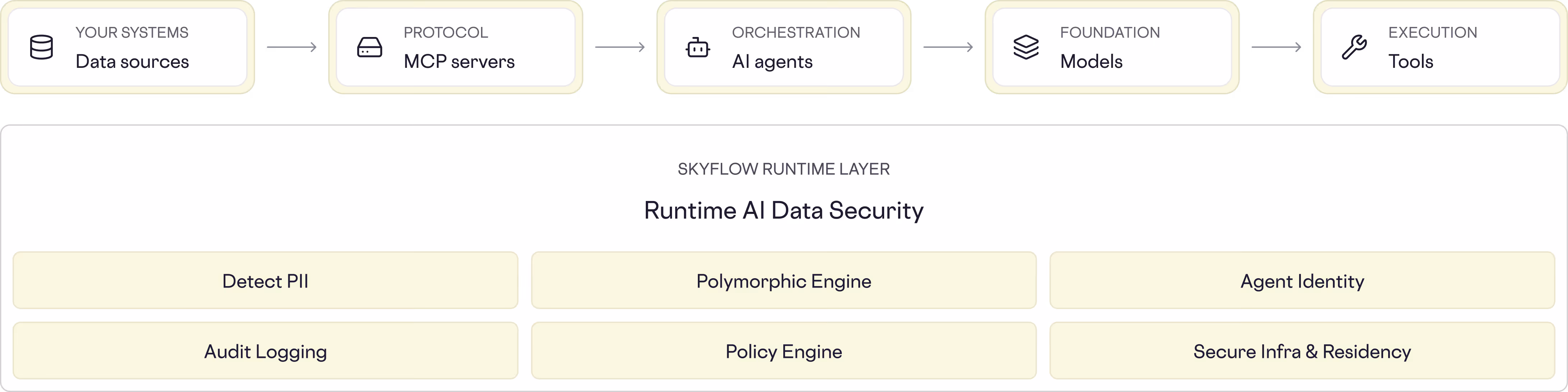Click arrow between MCP servers and AI agents
This screenshot has width=1568, height=392.
(x=620, y=47)
